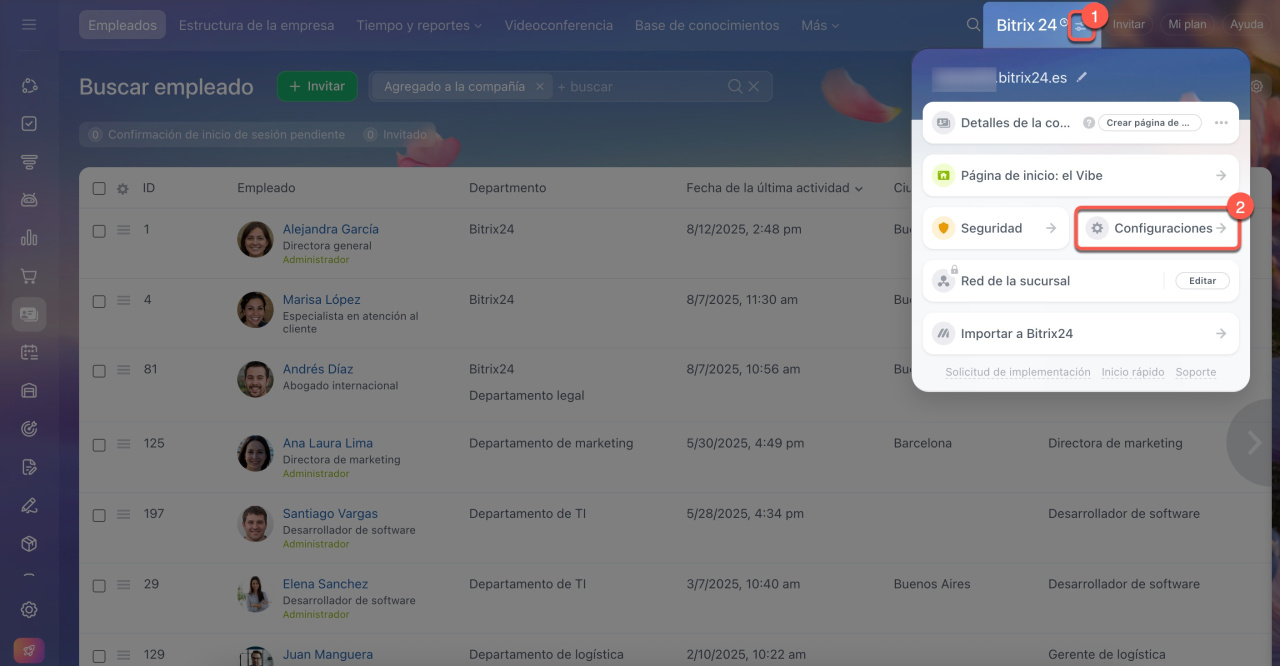Click the calendar icon in the left sidebar
The image size is (1280, 666).
[x=29, y=352]
